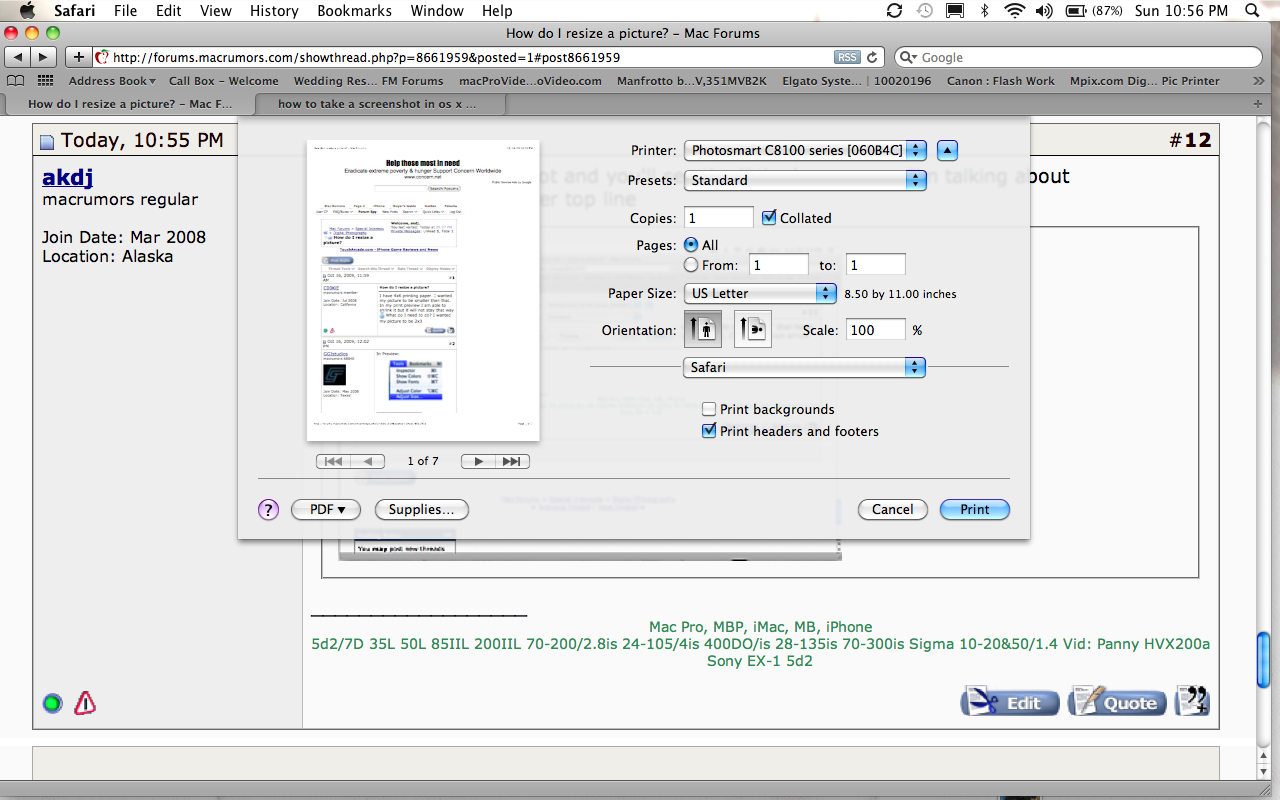Open Safari File menu
This screenshot has width=1280, height=800.
(x=125, y=11)
